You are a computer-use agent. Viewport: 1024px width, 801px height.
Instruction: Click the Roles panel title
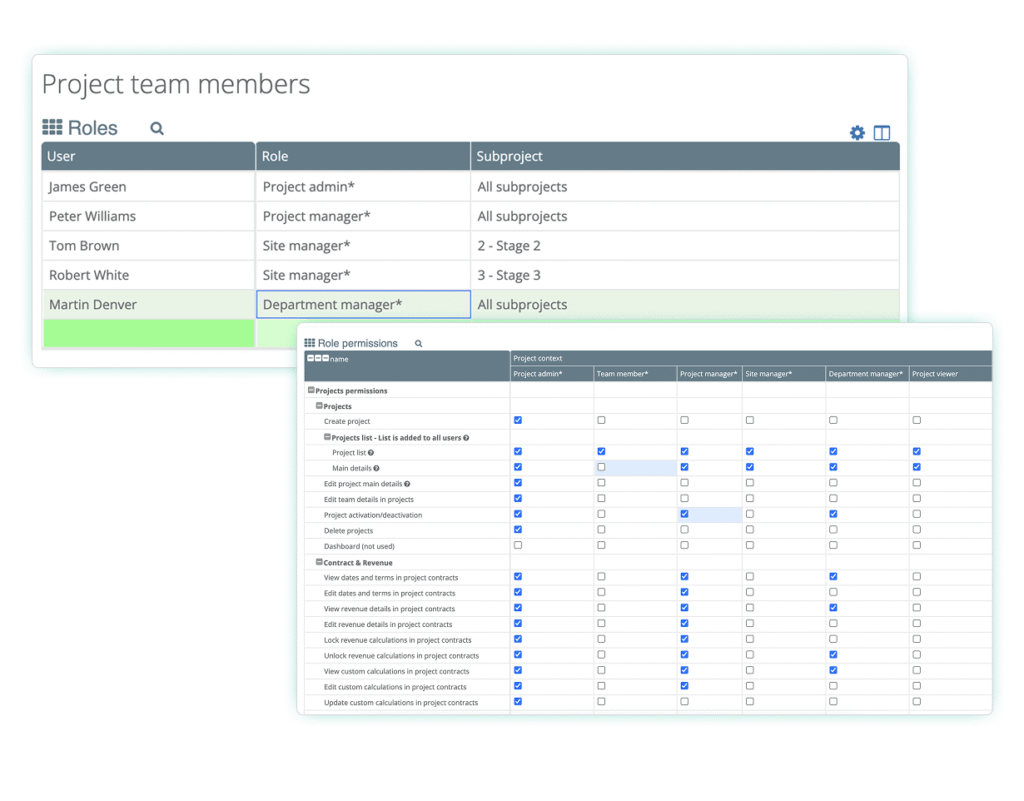tap(92, 127)
